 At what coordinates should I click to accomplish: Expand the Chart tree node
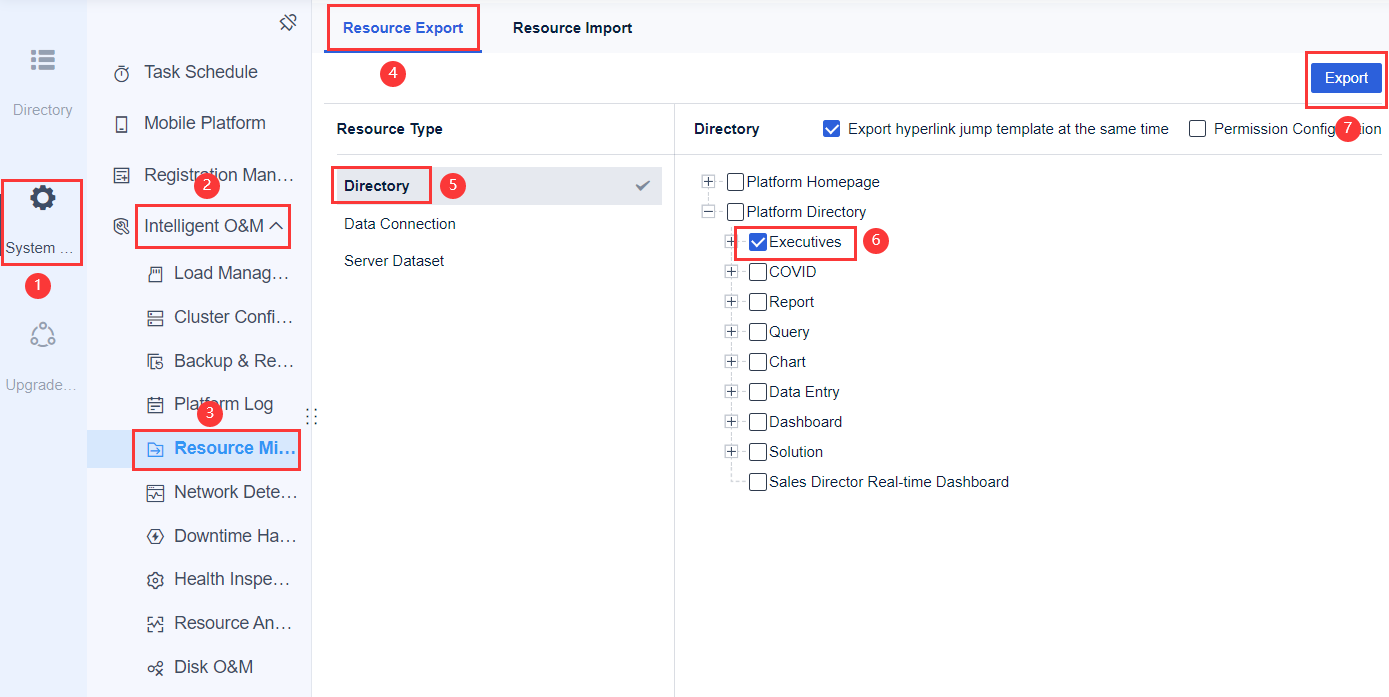pyautogui.click(x=732, y=362)
